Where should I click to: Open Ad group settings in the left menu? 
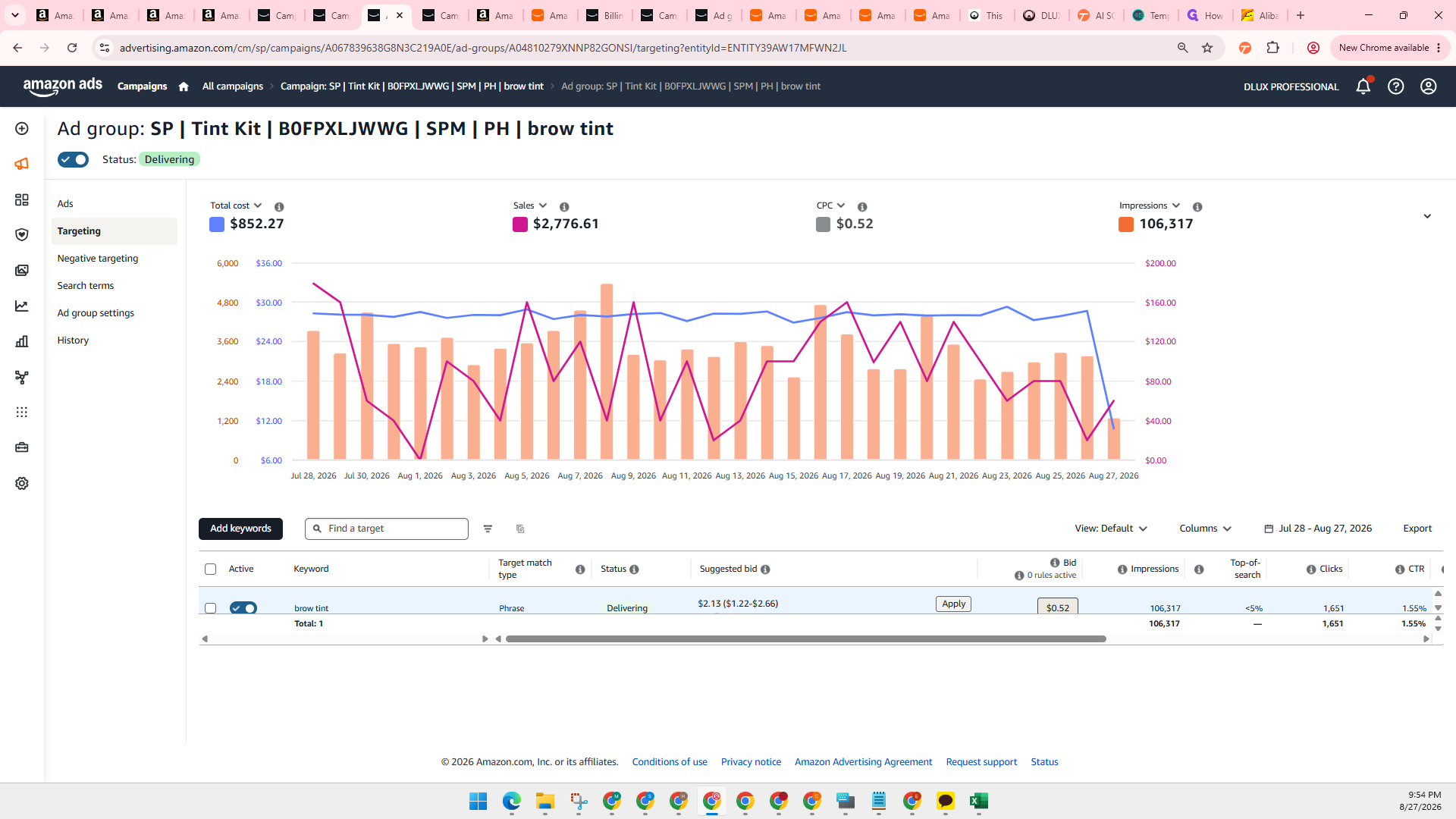96,313
